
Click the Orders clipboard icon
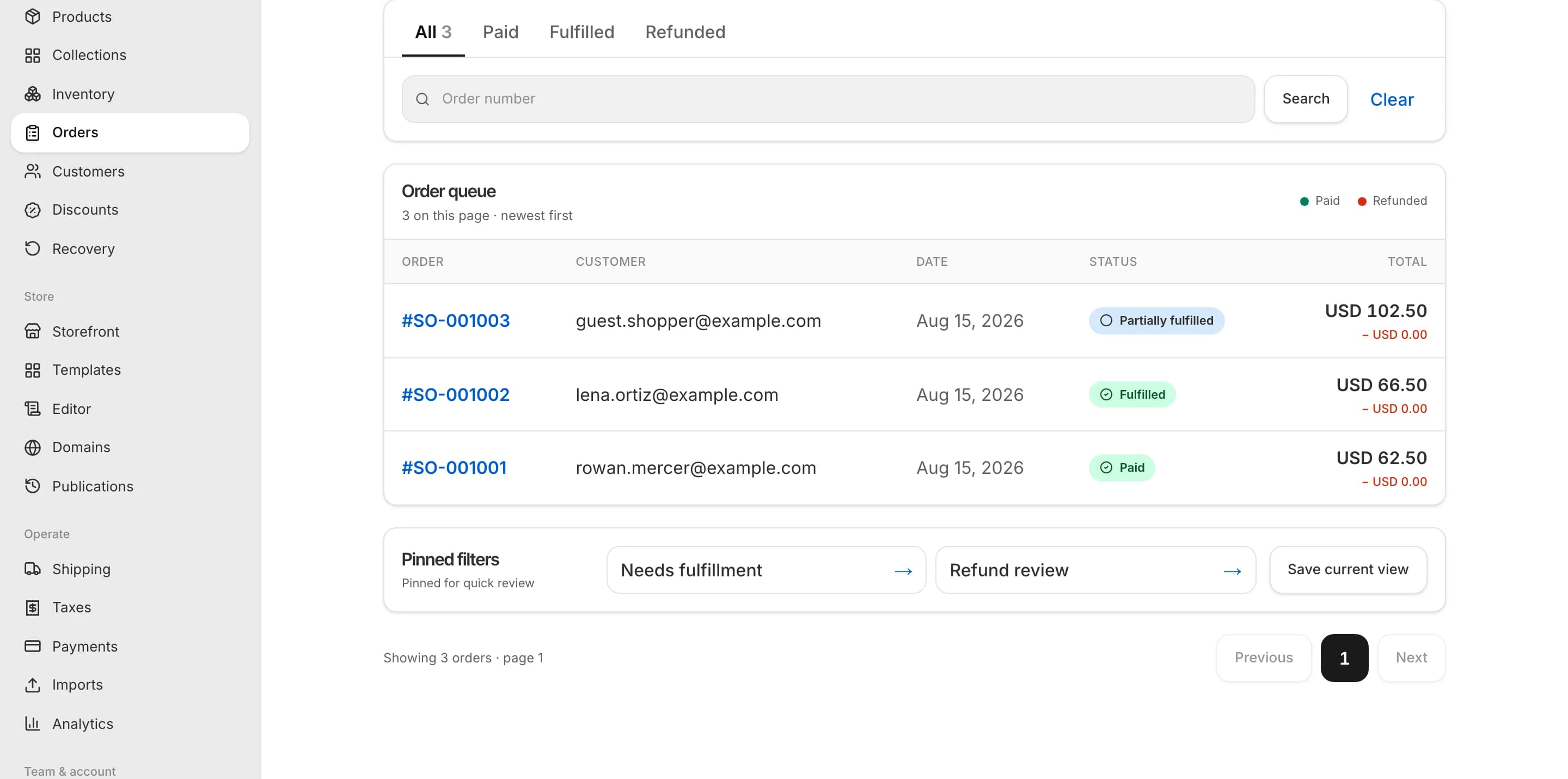coord(32,133)
